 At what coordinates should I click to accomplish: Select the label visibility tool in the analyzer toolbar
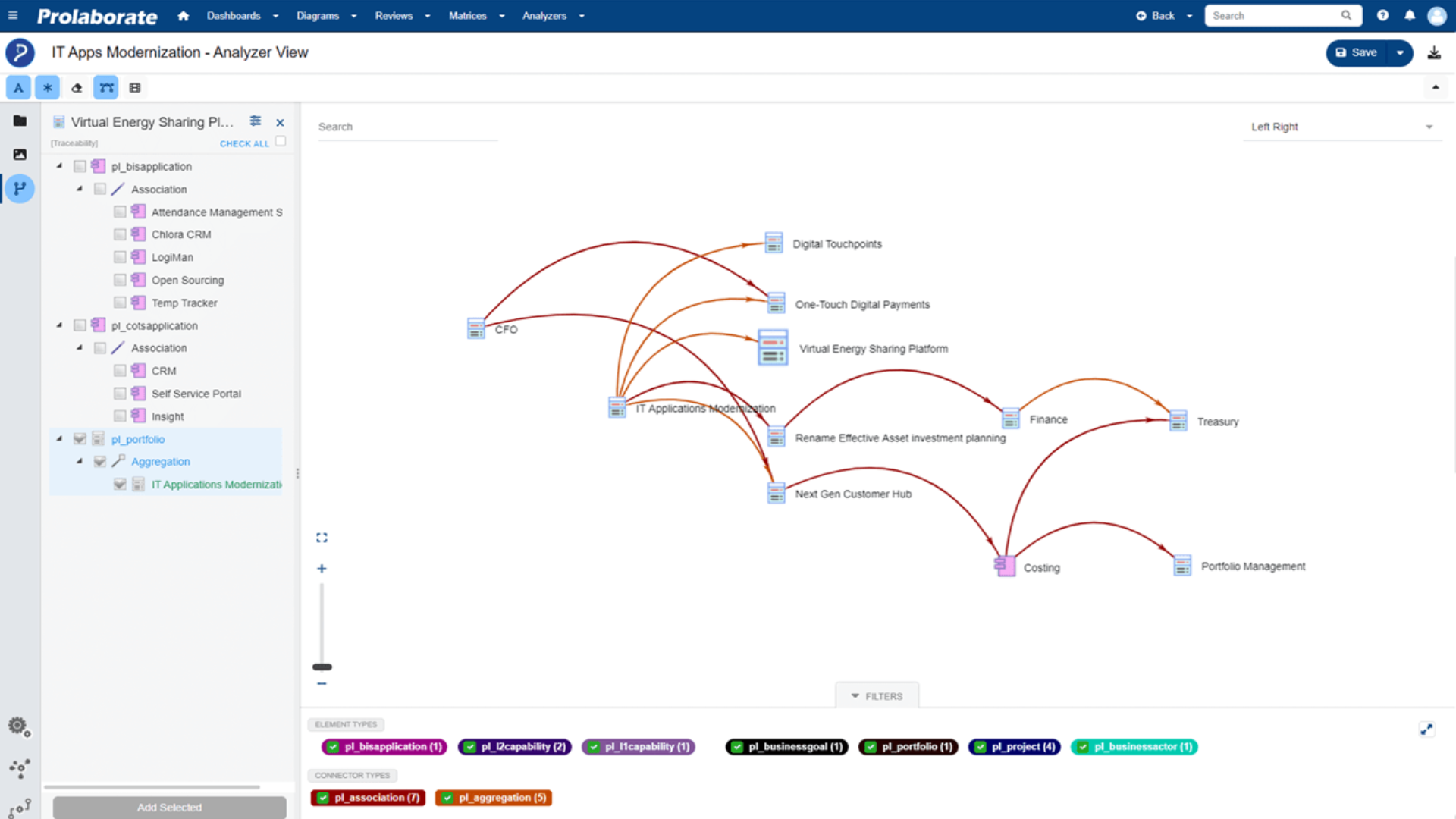click(x=18, y=87)
